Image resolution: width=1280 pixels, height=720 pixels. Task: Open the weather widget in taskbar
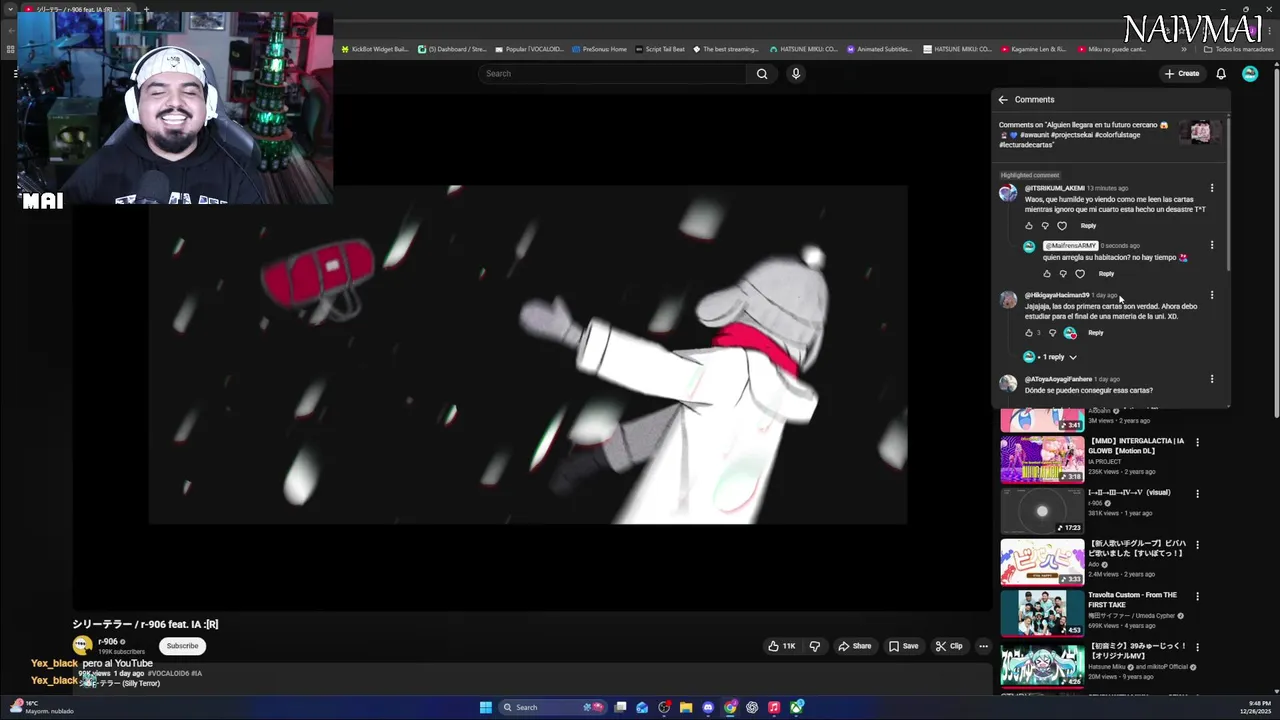pos(40,707)
